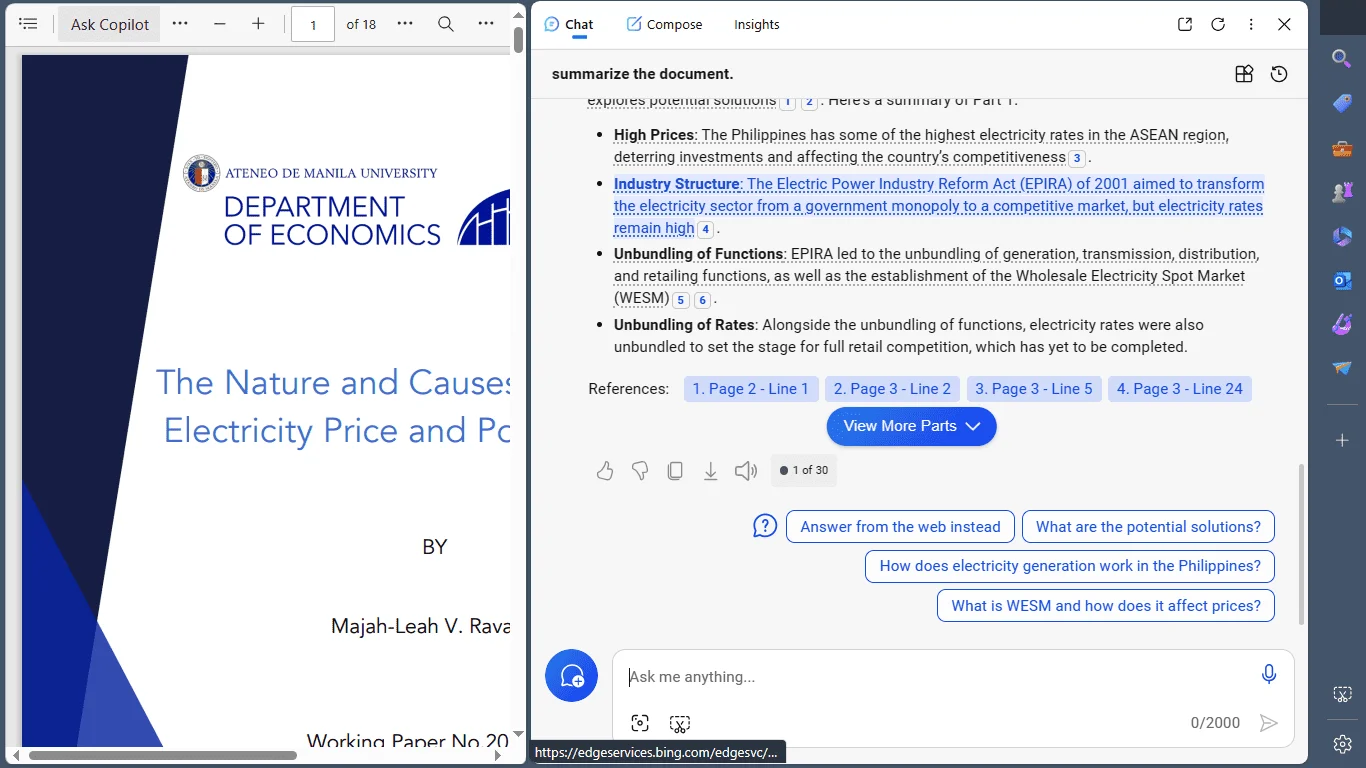Switch to the Compose tab
The image size is (1366, 768).
coord(664,24)
